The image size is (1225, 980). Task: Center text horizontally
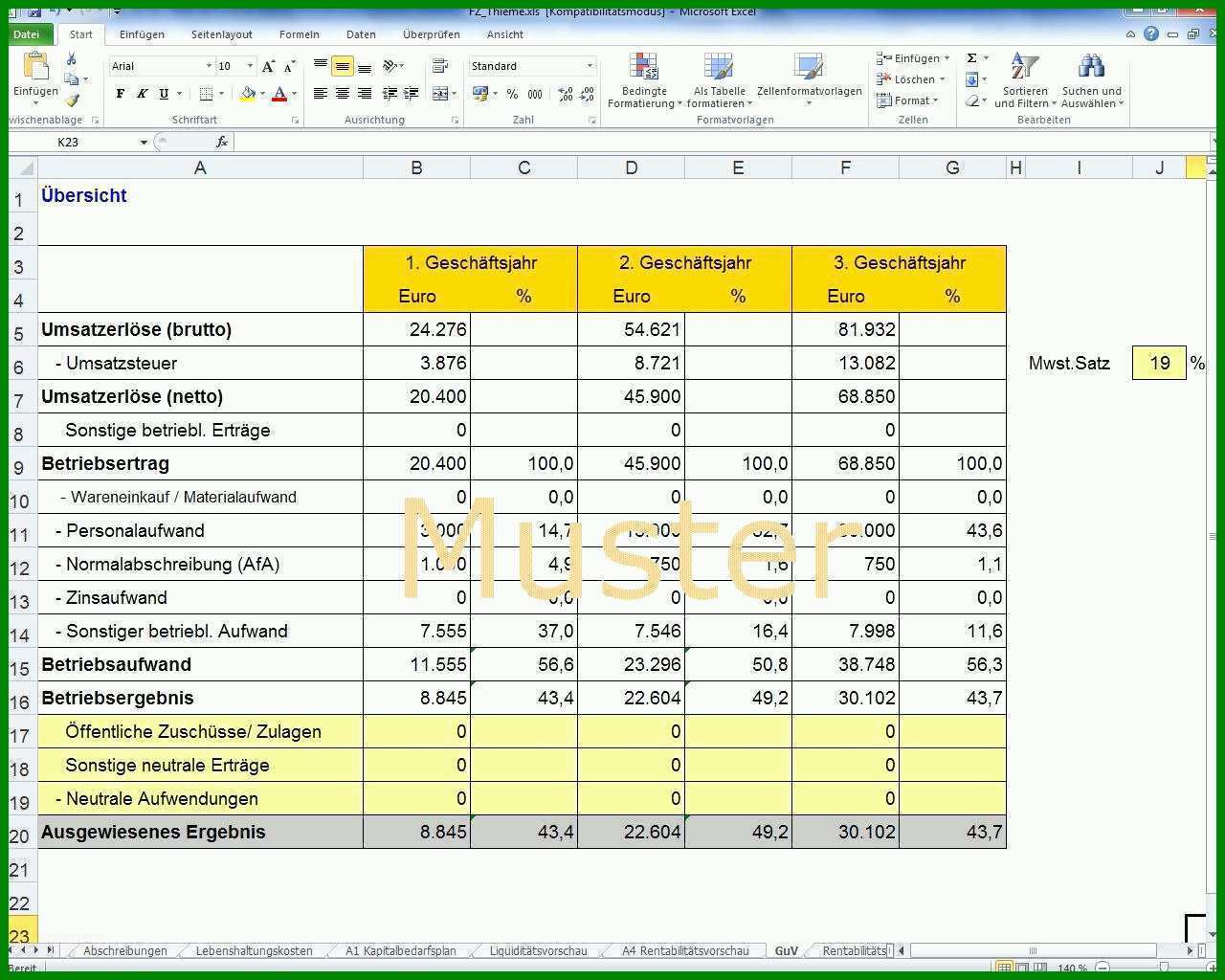tap(343, 94)
